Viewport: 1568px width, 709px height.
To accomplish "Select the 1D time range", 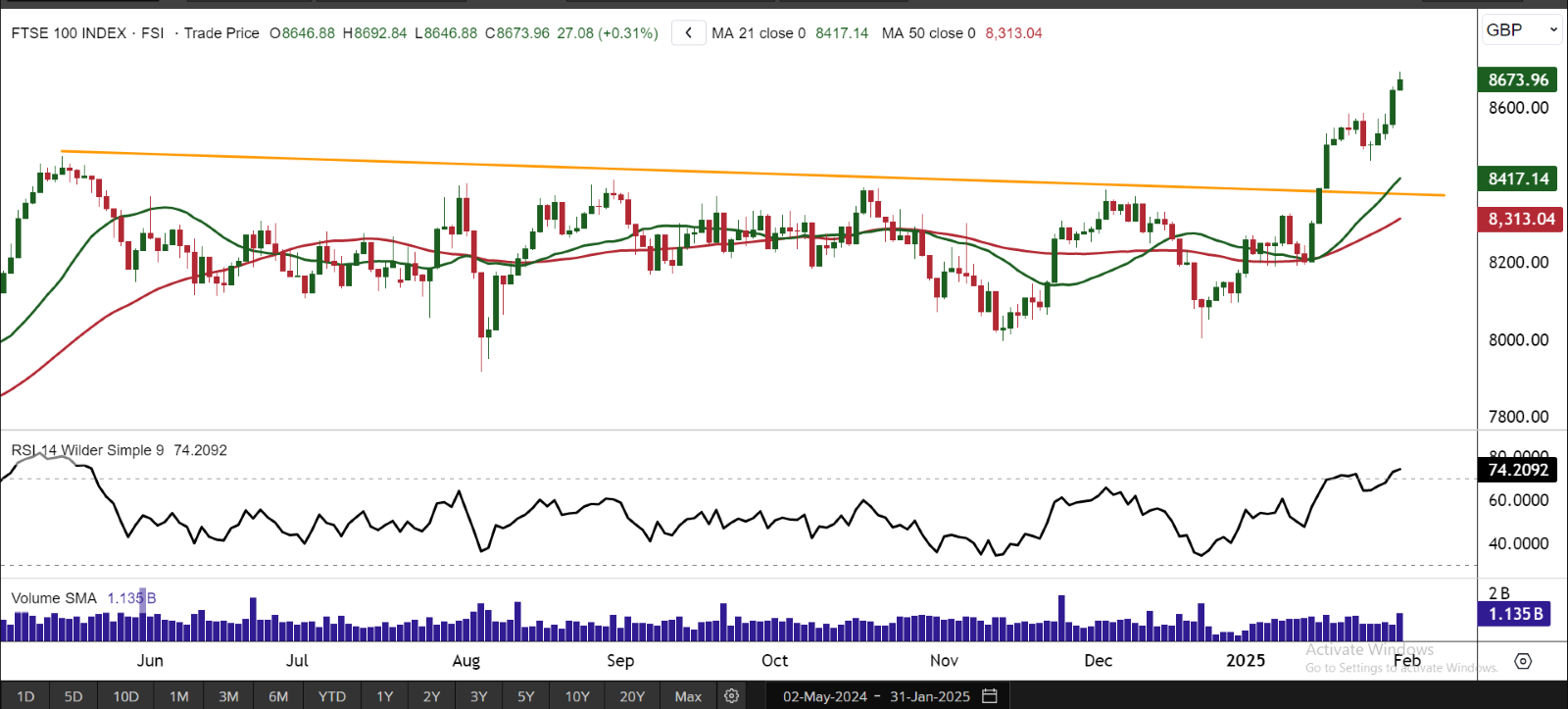I will 25,696.
